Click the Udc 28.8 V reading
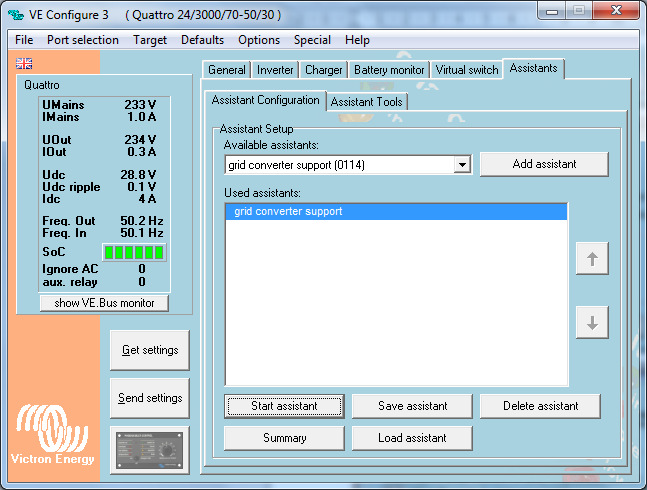The height and width of the screenshot is (490, 647). (138, 174)
